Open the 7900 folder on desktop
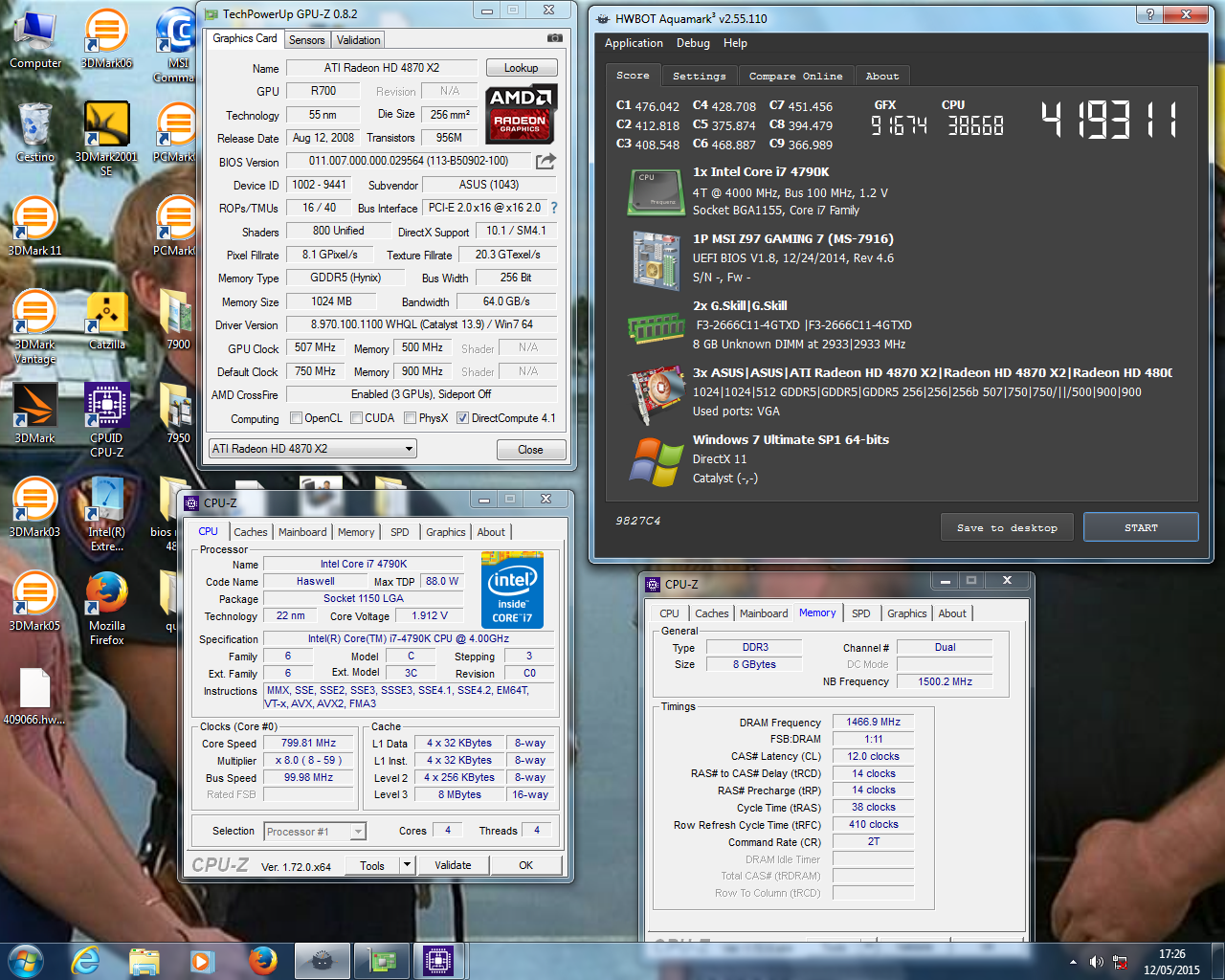The image size is (1225, 980). (178, 321)
